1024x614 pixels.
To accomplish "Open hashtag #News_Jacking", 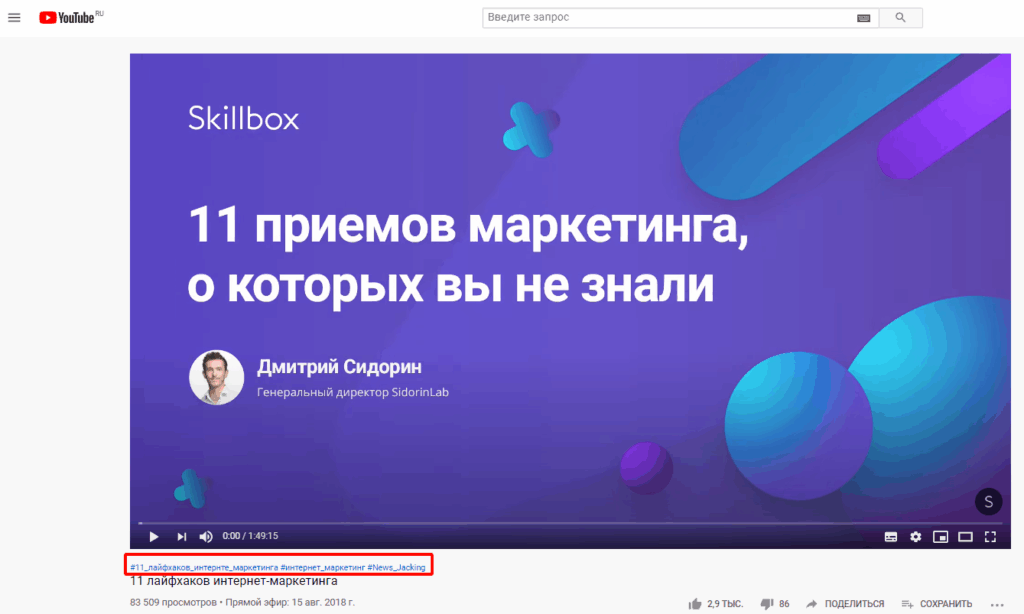I will 396,567.
